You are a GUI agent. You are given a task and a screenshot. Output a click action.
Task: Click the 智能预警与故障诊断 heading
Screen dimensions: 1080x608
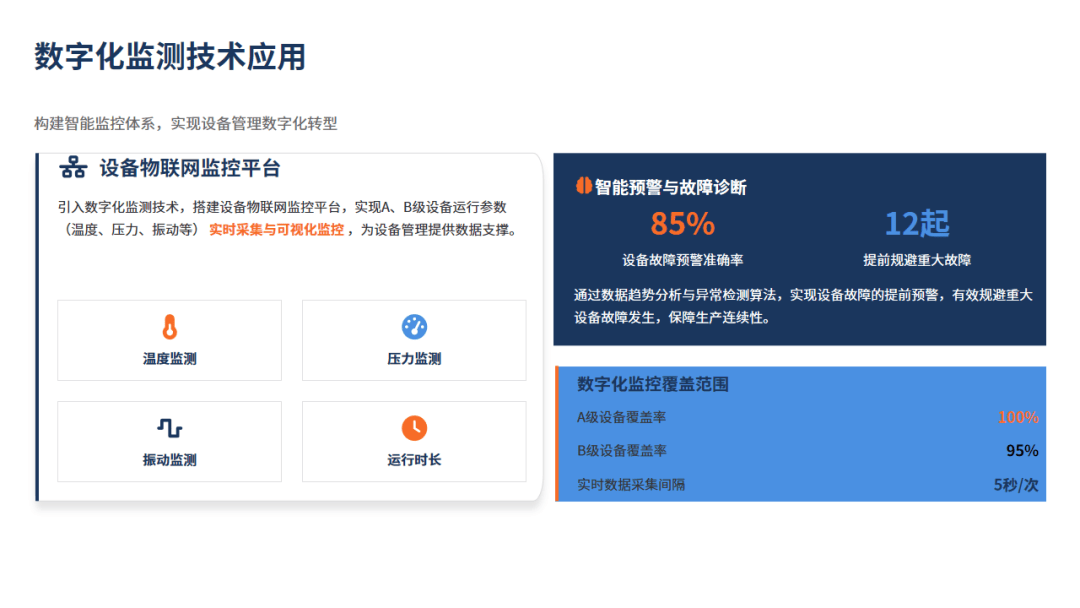coord(671,187)
